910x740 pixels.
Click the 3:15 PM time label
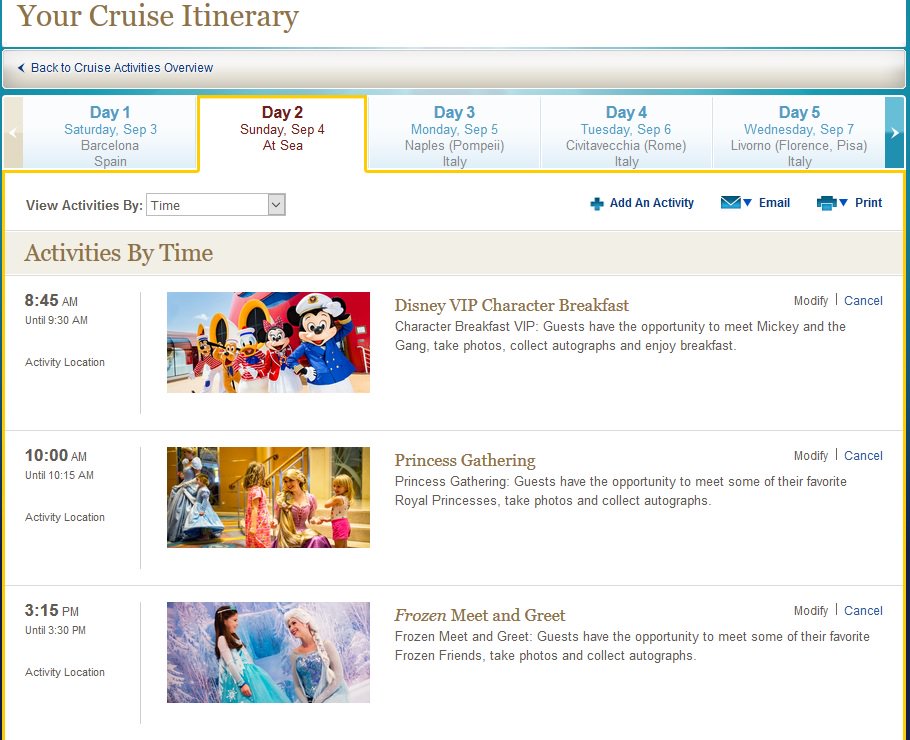(52, 611)
